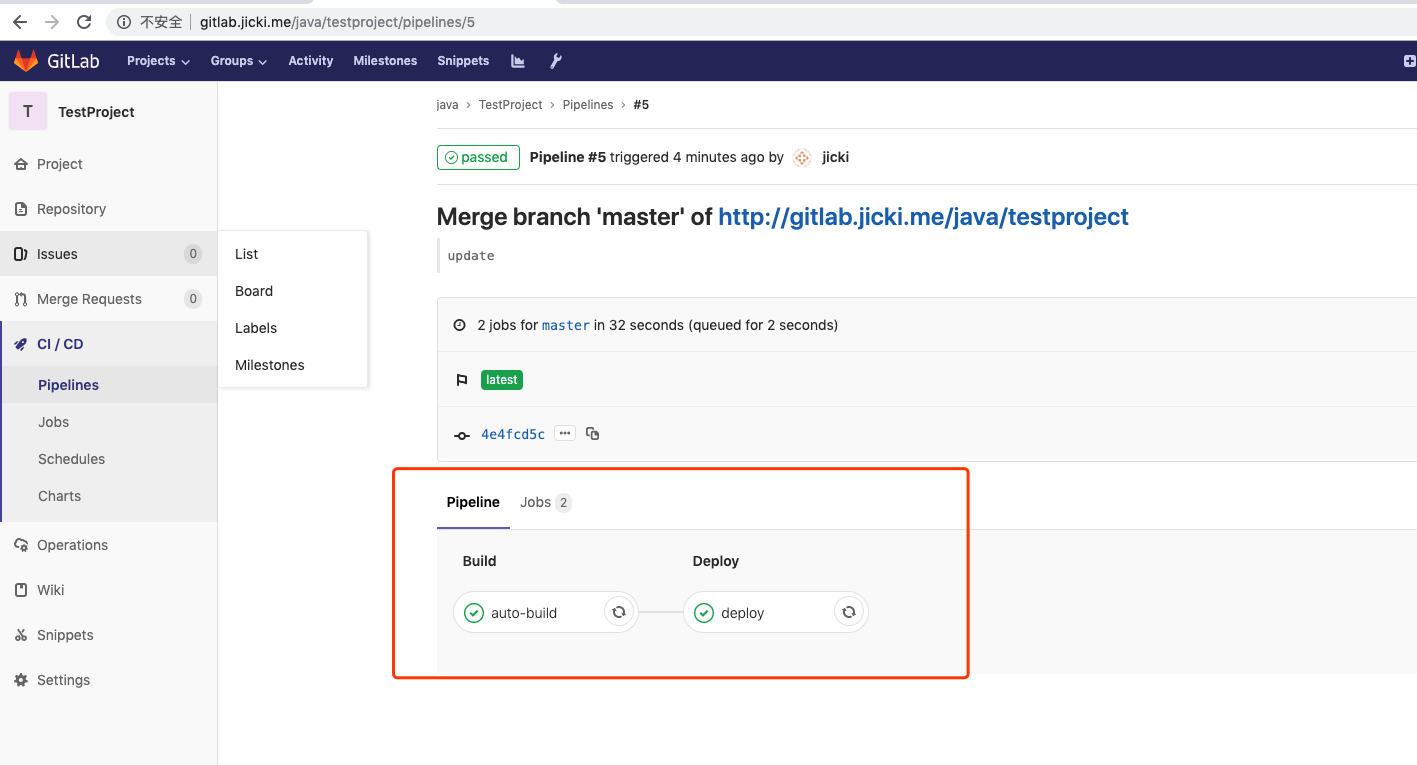Open commit 4e4fcd5c
The image size is (1417, 765).
pyautogui.click(x=513, y=433)
